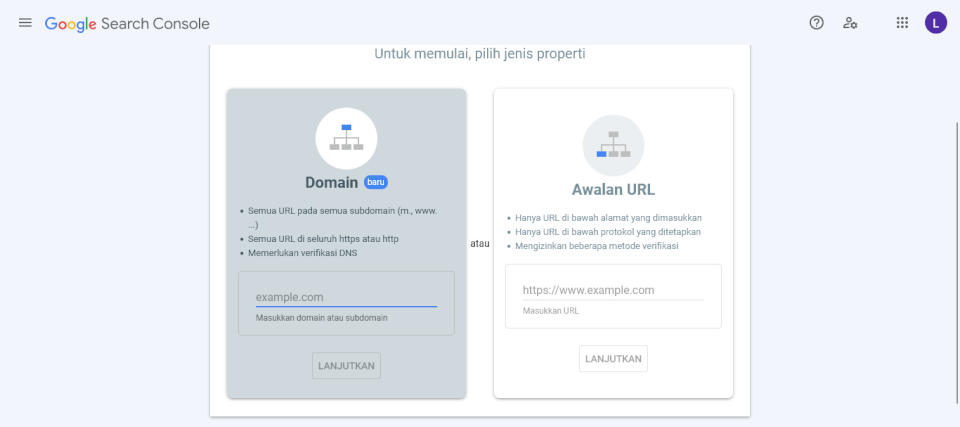Image resolution: width=960 pixels, height=427 pixels.
Task: Click the Awalan URL property icon
Action: point(613,145)
